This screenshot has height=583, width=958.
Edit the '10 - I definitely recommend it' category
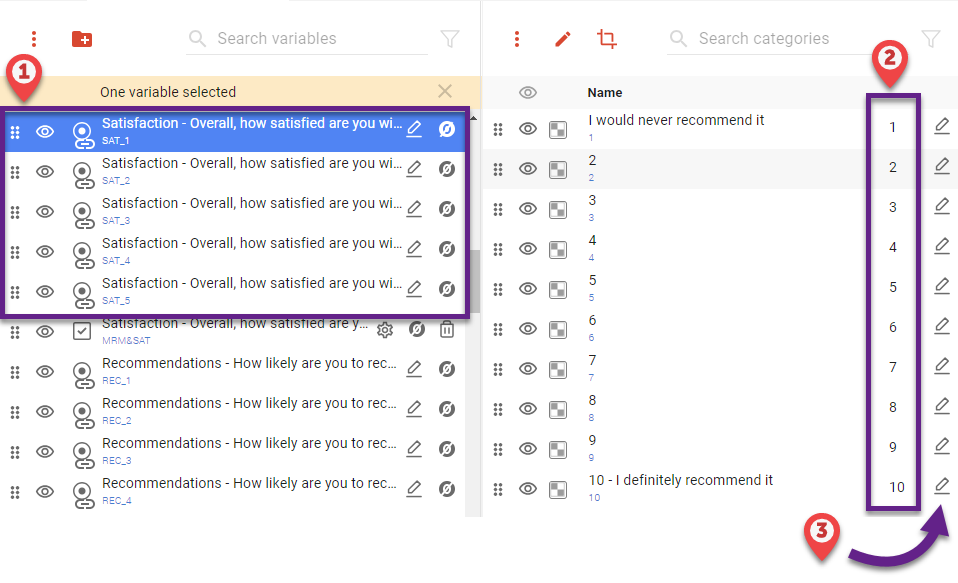(x=941, y=486)
